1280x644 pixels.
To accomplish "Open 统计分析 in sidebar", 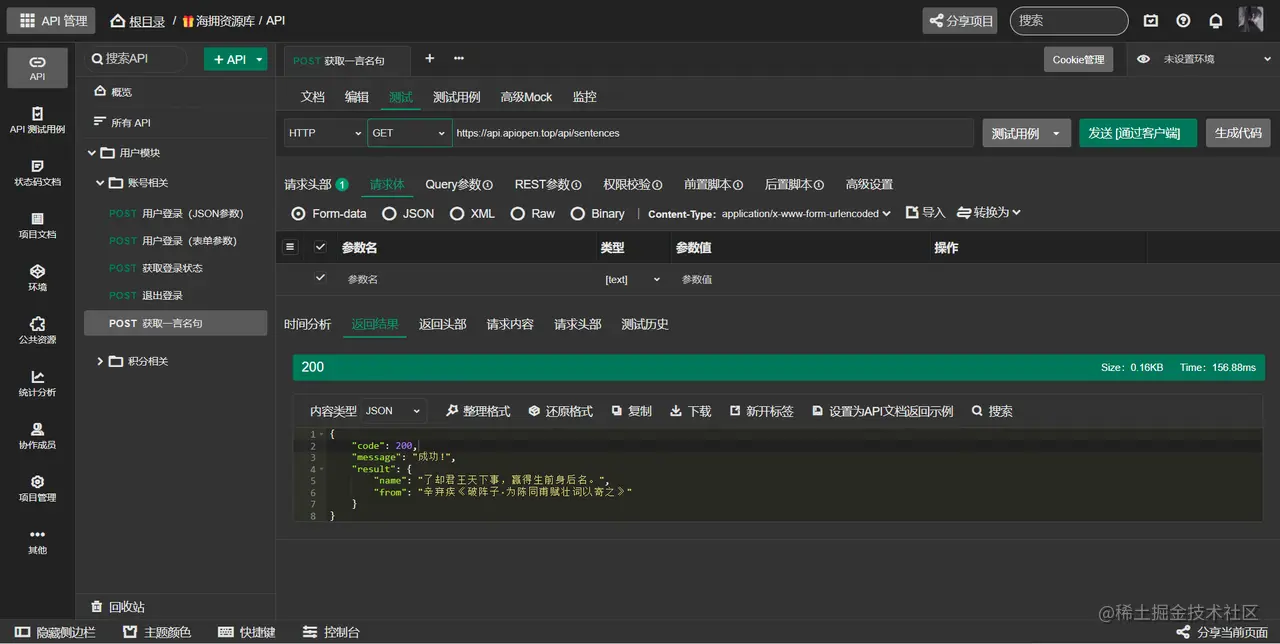I will pos(37,383).
